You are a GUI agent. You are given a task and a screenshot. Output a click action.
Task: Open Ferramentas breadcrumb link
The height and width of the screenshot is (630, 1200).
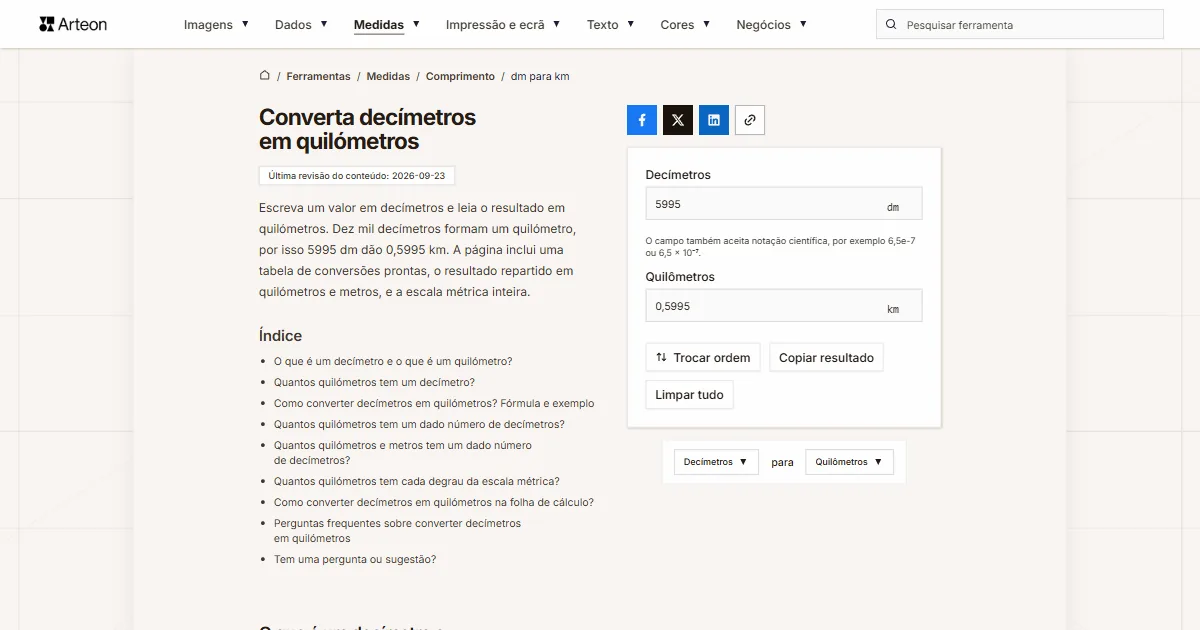point(318,76)
